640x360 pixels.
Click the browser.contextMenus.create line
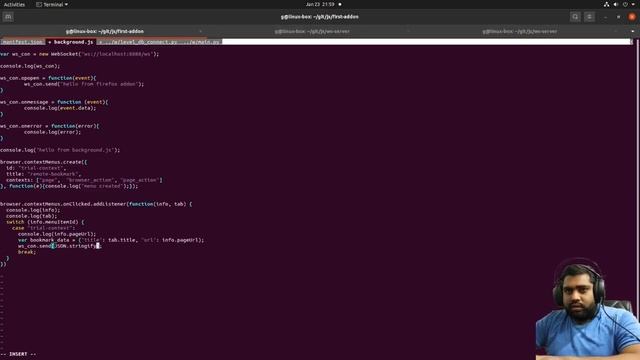pos(44,162)
